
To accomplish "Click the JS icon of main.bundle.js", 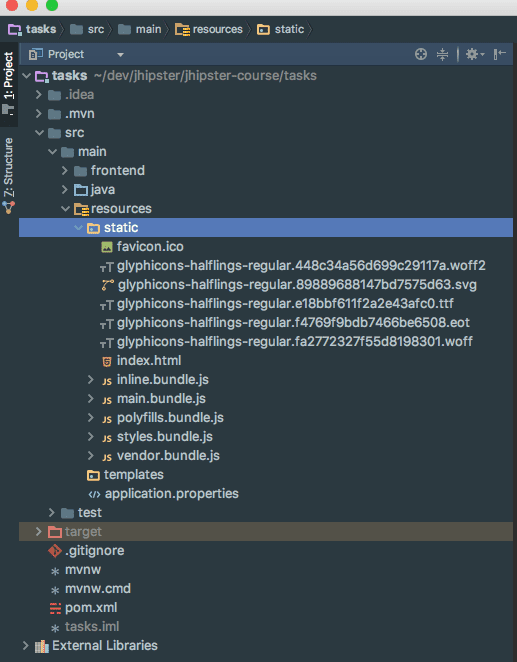I will pos(107,400).
